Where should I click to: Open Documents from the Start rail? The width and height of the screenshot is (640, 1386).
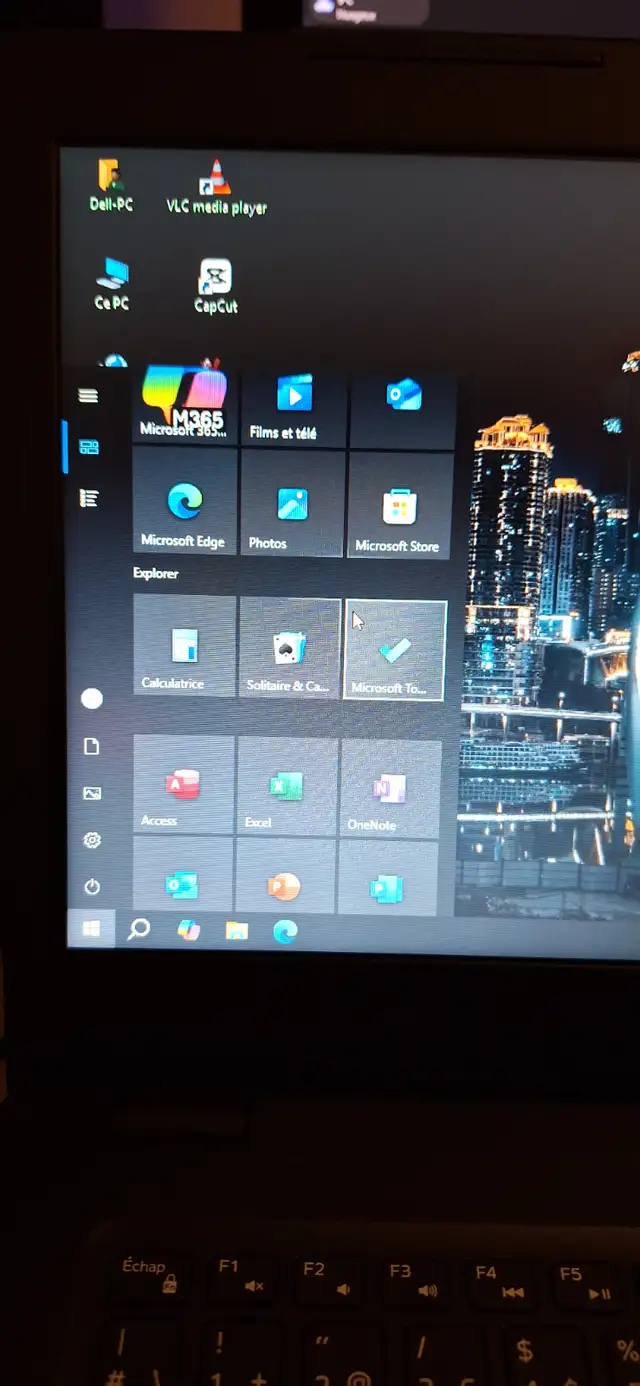click(x=91, y=746)
